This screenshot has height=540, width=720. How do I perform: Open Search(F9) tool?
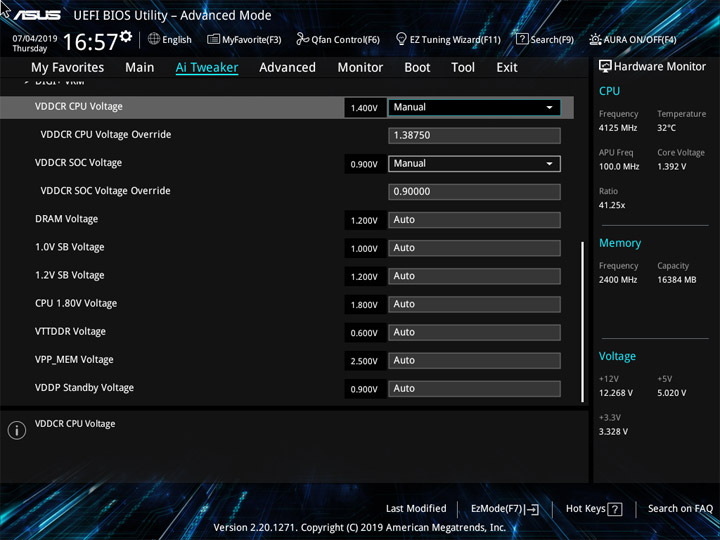click(545, 39)
